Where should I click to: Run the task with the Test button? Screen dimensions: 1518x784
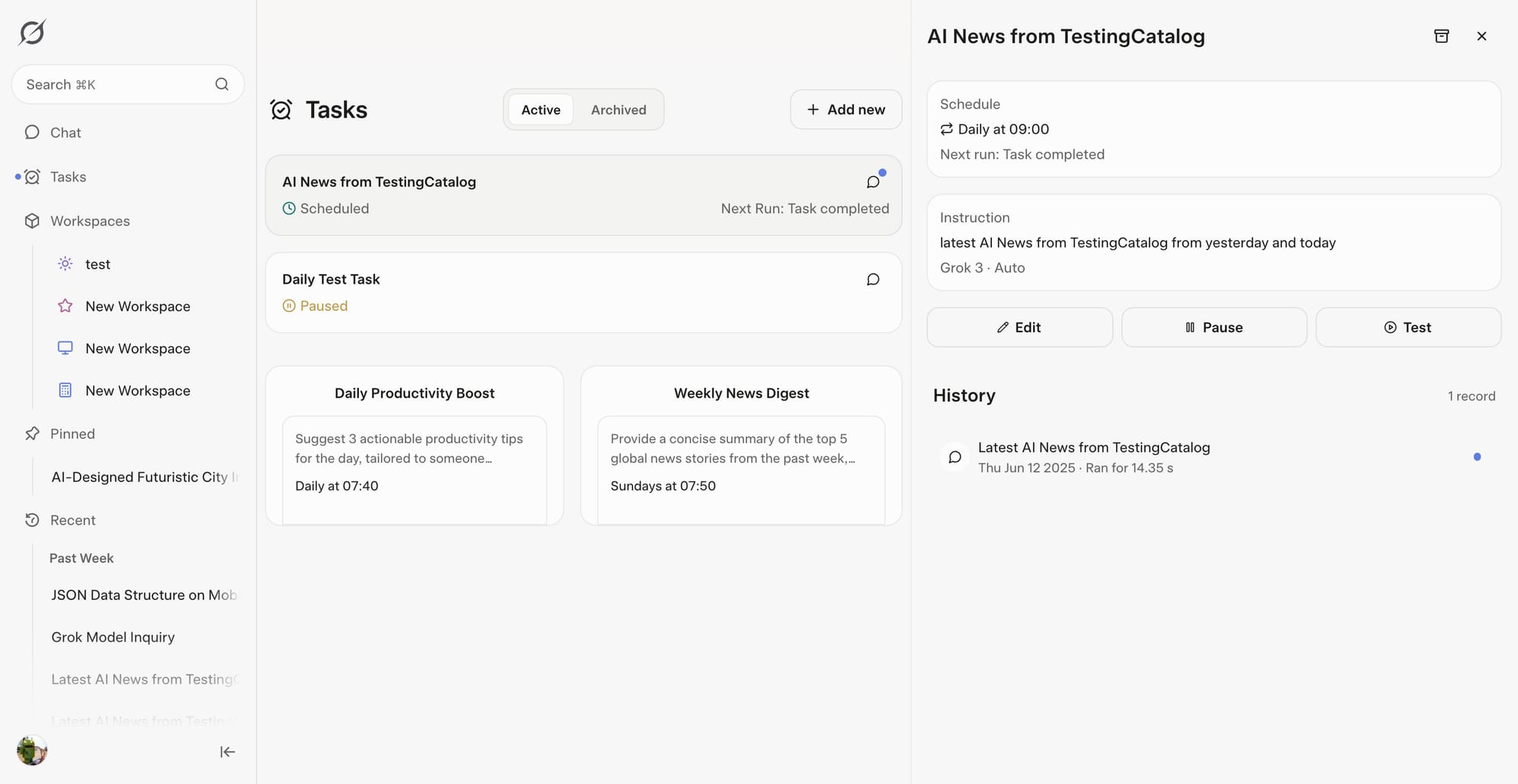coord(1407,327)
